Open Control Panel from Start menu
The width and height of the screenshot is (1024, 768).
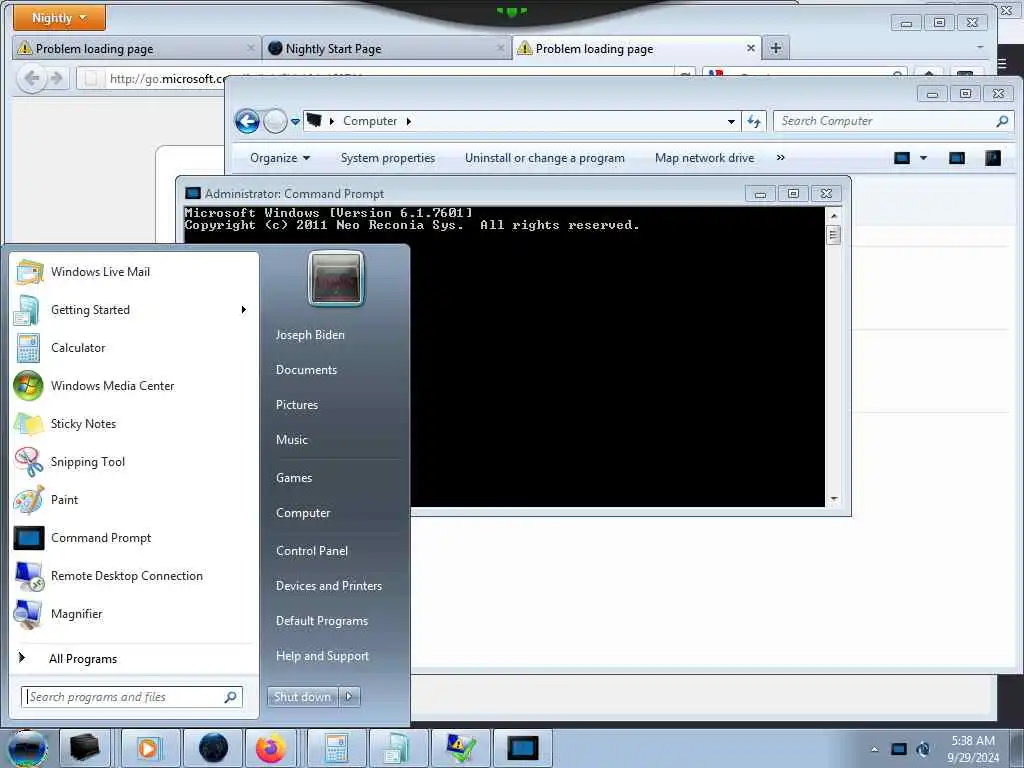tap(312, 551)
